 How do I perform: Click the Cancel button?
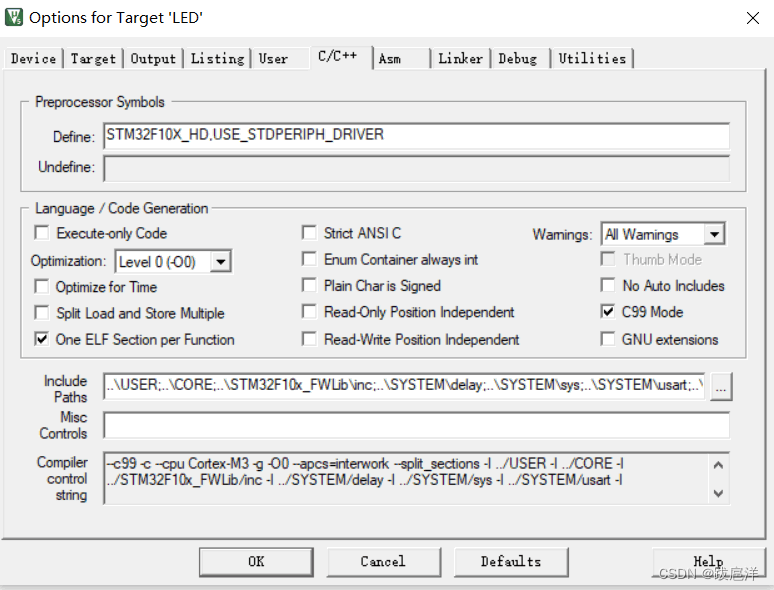click(x=384, y=562)
